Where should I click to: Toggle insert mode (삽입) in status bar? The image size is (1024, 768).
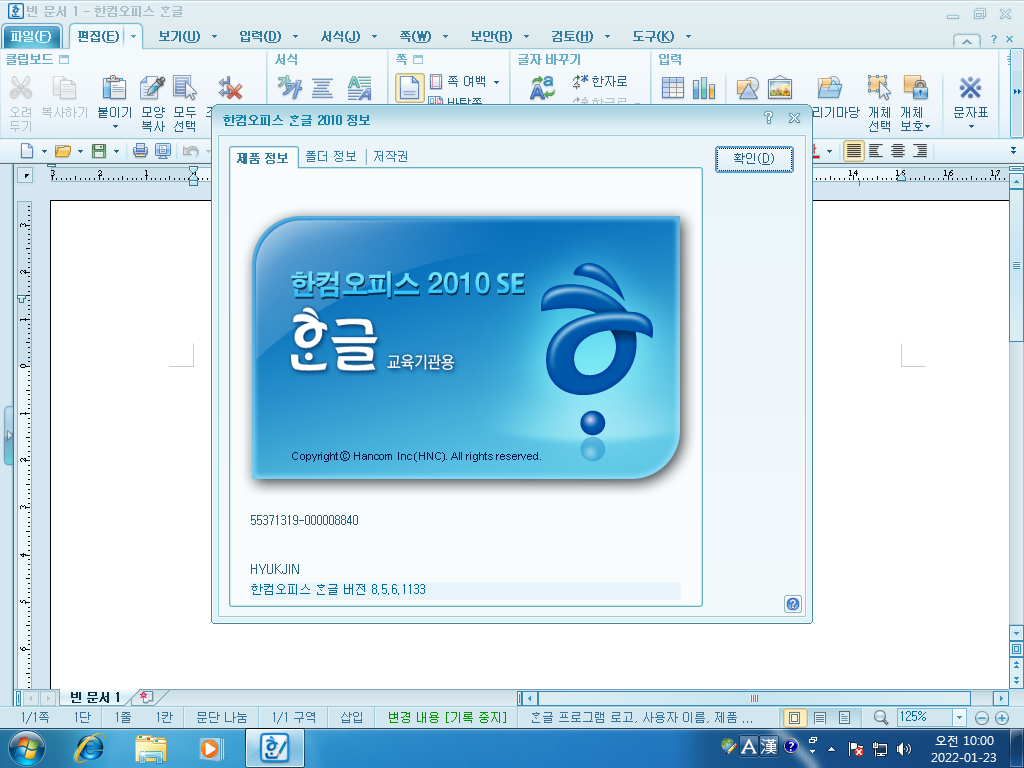pyautogui.click(x=351, y=717)
